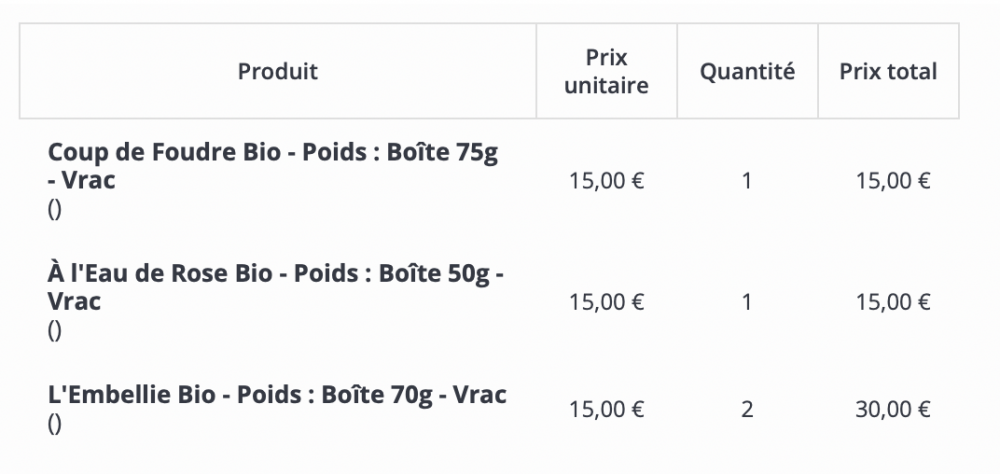
Task: Click the total price for À l'Eau de Rose
Action: click(x=893, y=301)
